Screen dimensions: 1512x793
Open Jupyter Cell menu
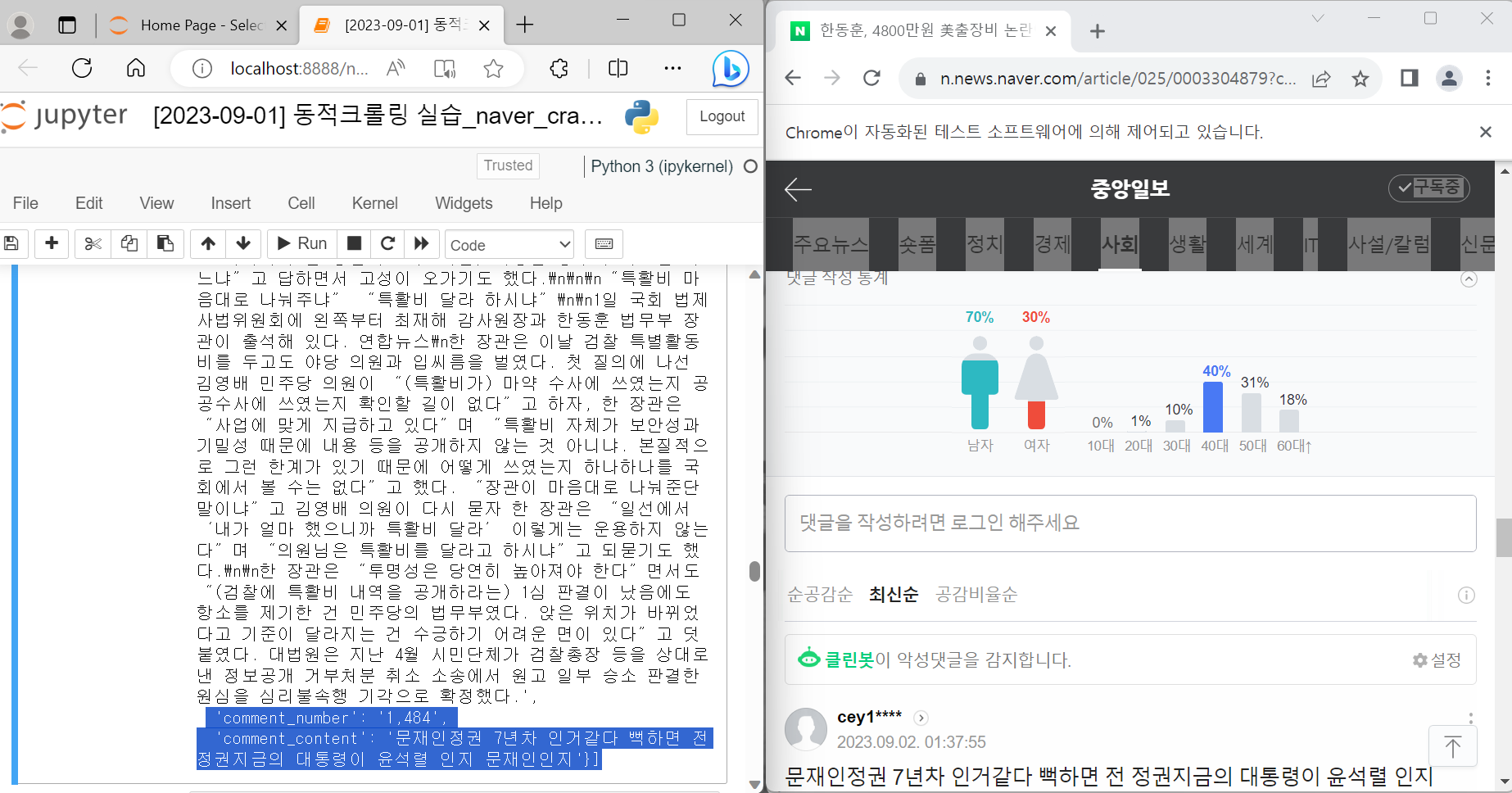coord(301,203)
